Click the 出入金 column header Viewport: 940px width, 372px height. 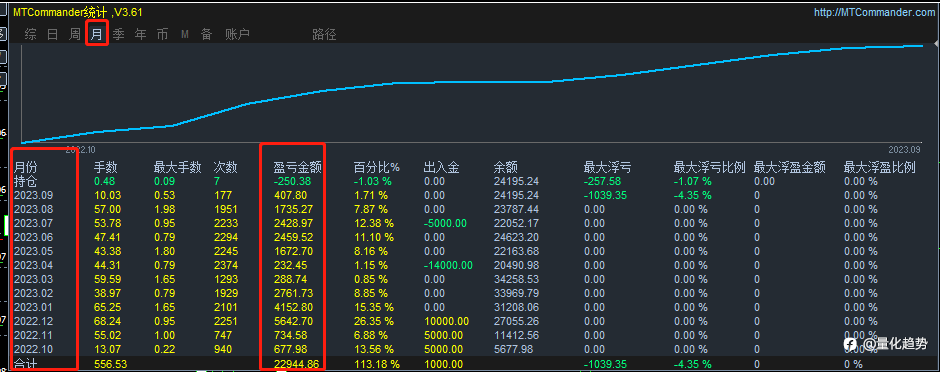click(x=441, y=168)
